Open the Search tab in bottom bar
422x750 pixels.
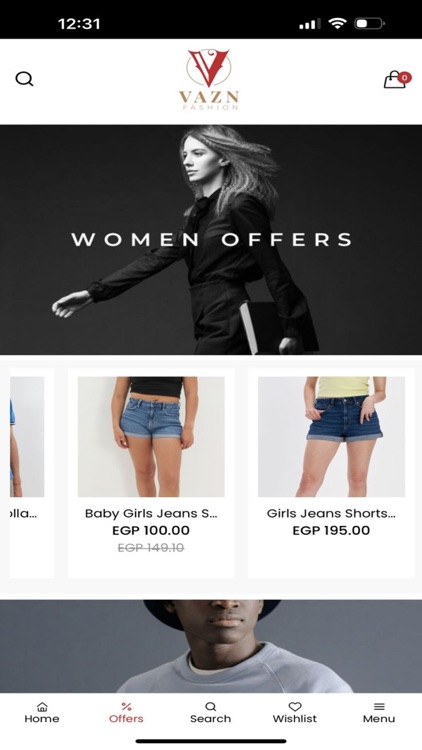click(211, 713)
